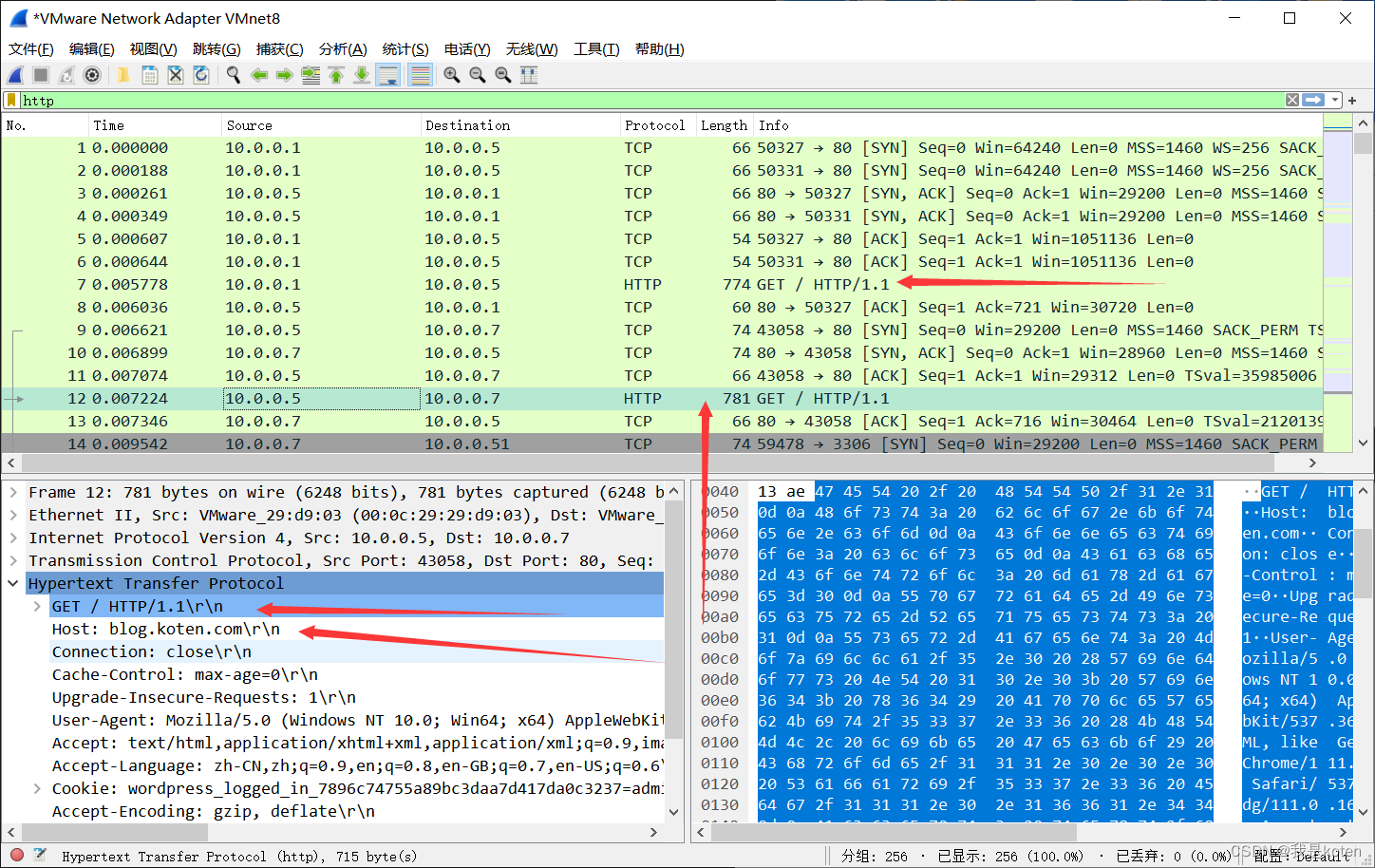Screen dimensions: 1375x868
Task: Expand the Ethernet II tree row
Action: [13, 515]
